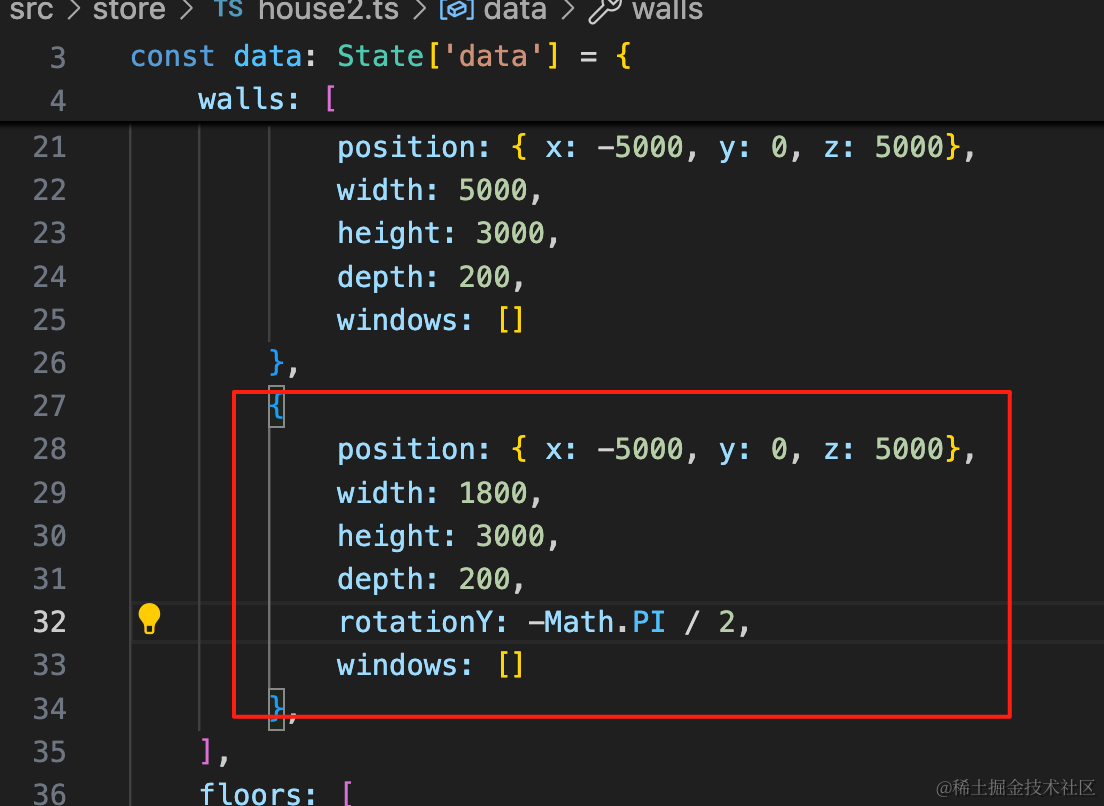The image size is (1104, 806).
Task: Click 'width: 1800' value on line 29
Action: coord(493,493)
